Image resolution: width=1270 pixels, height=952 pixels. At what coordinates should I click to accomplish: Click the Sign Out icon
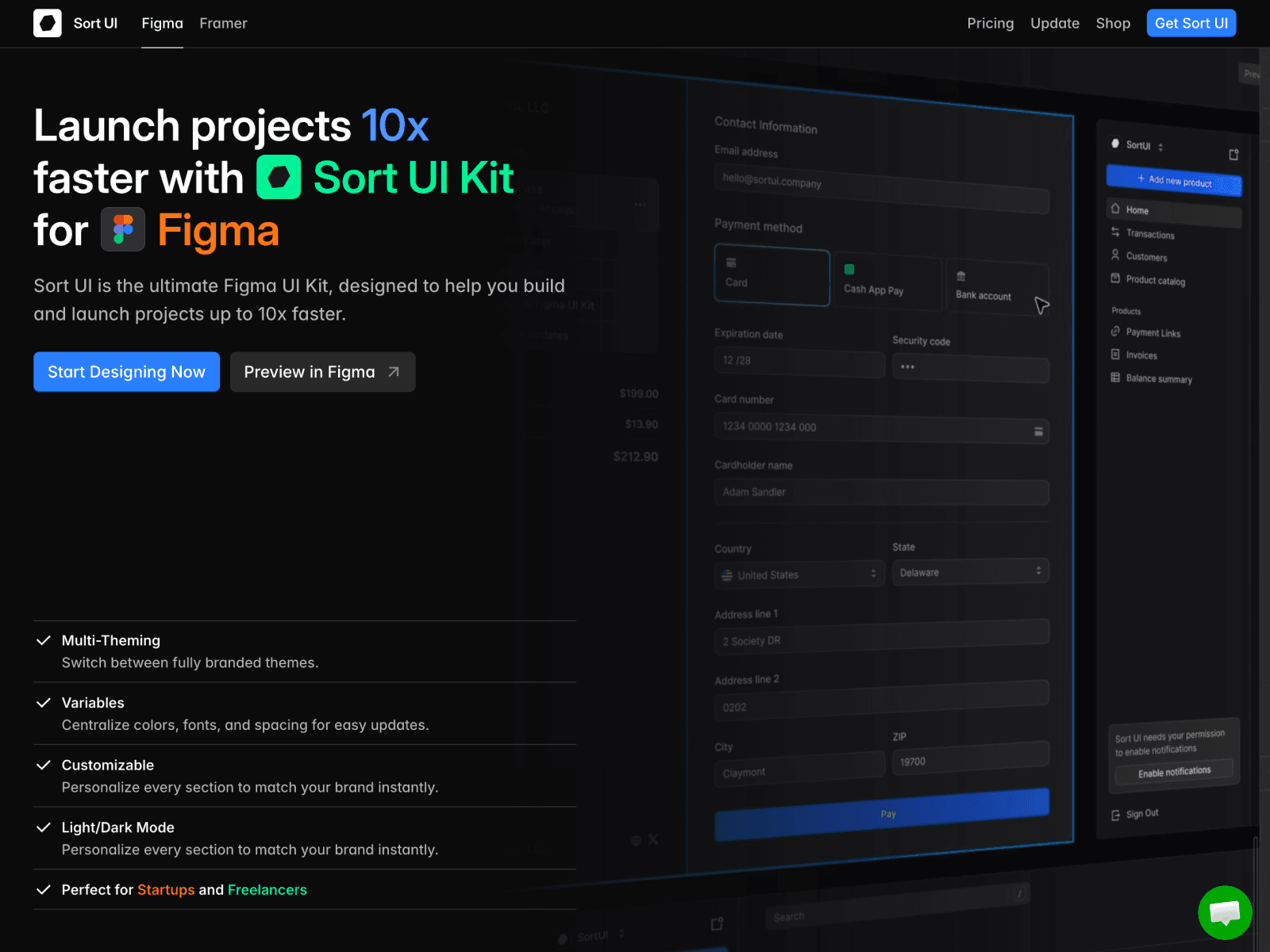click(x=1115, y=816)
